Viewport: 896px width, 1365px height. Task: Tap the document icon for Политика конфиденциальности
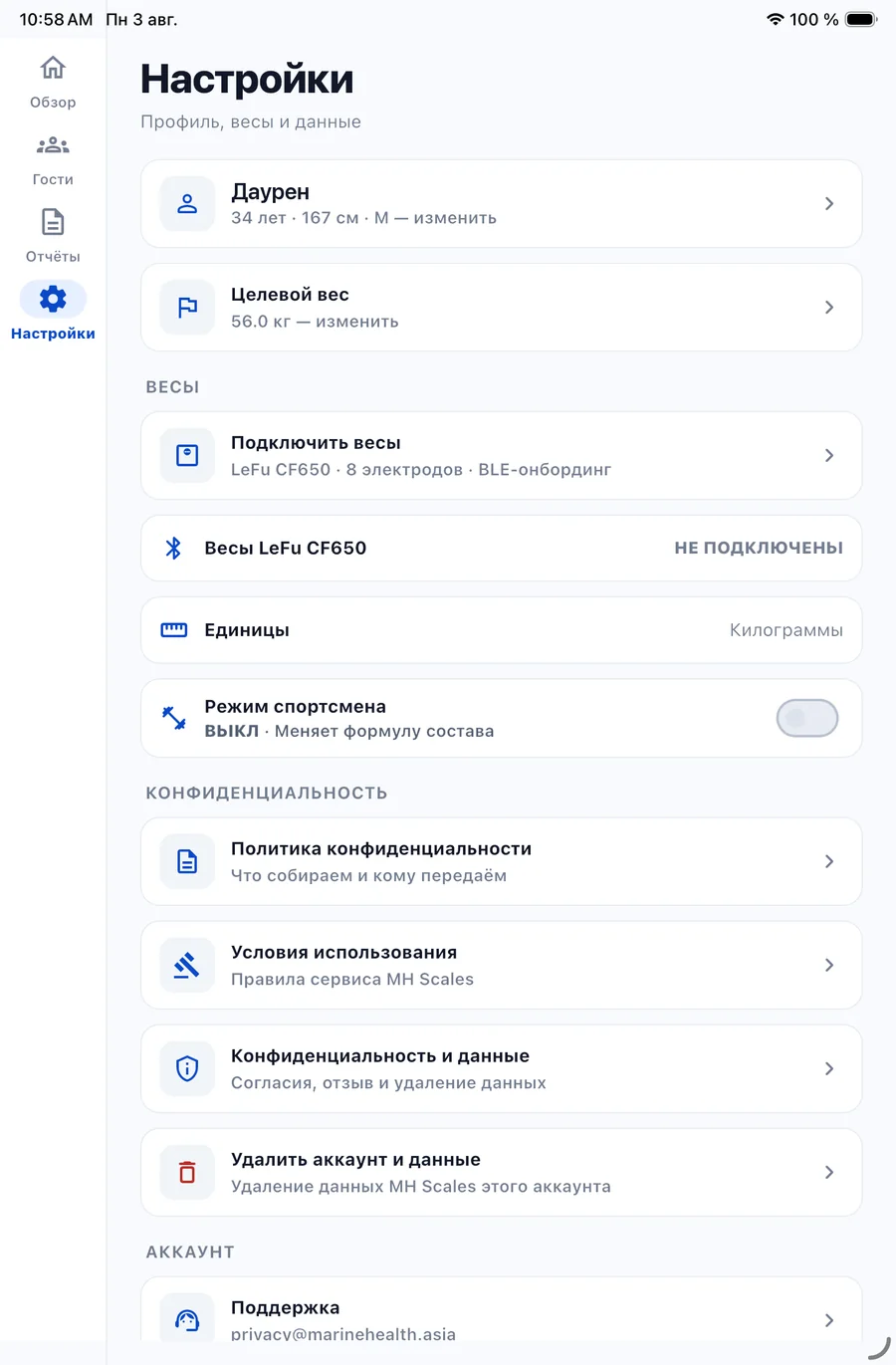click(x=187, y=861)
